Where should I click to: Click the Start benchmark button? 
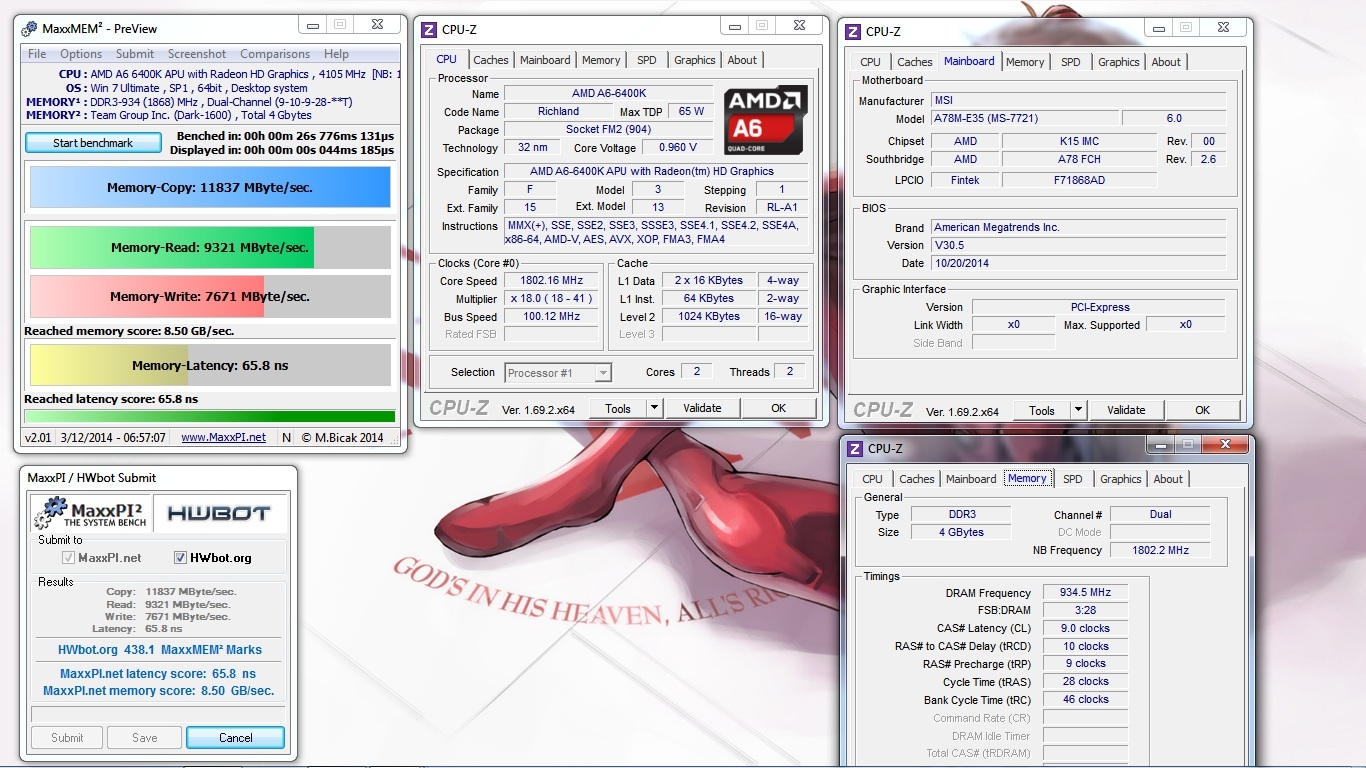(93, 143)
